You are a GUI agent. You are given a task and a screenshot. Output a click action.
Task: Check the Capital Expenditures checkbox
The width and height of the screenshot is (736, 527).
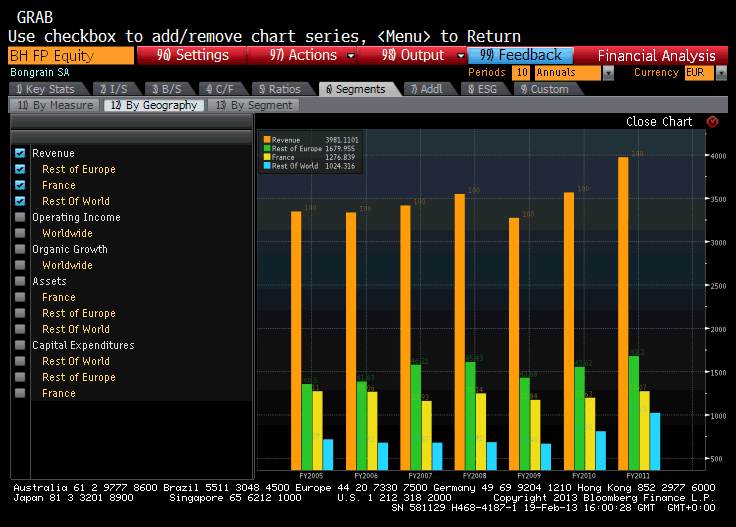tap(20, 345)
